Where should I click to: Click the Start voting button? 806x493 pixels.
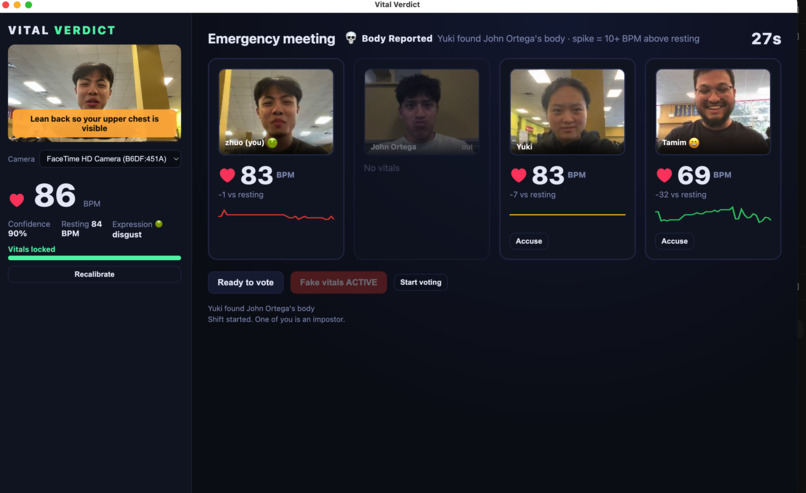pyautogui.click(x=420, y=282)
